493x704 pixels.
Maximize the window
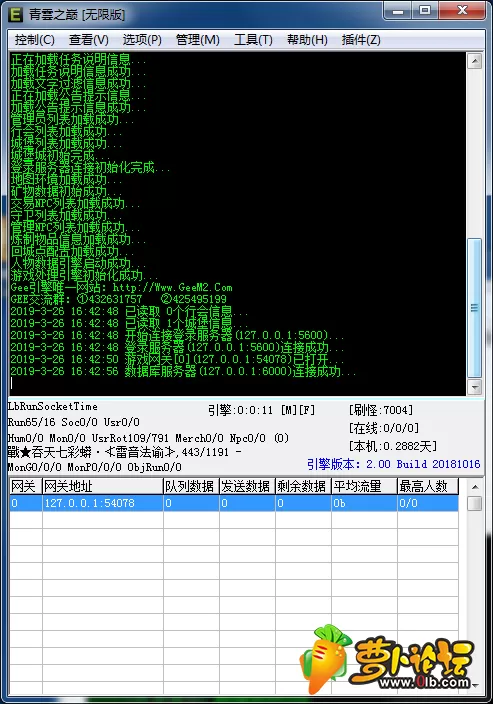pos(425,10)
